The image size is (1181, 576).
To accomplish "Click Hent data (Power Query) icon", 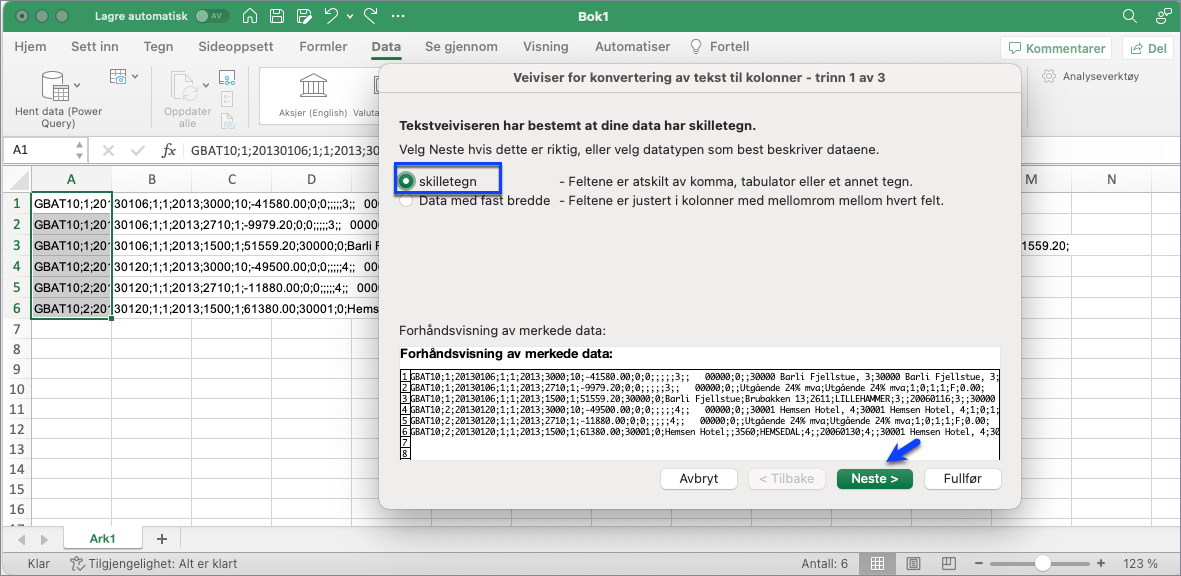I will point(56,87).
